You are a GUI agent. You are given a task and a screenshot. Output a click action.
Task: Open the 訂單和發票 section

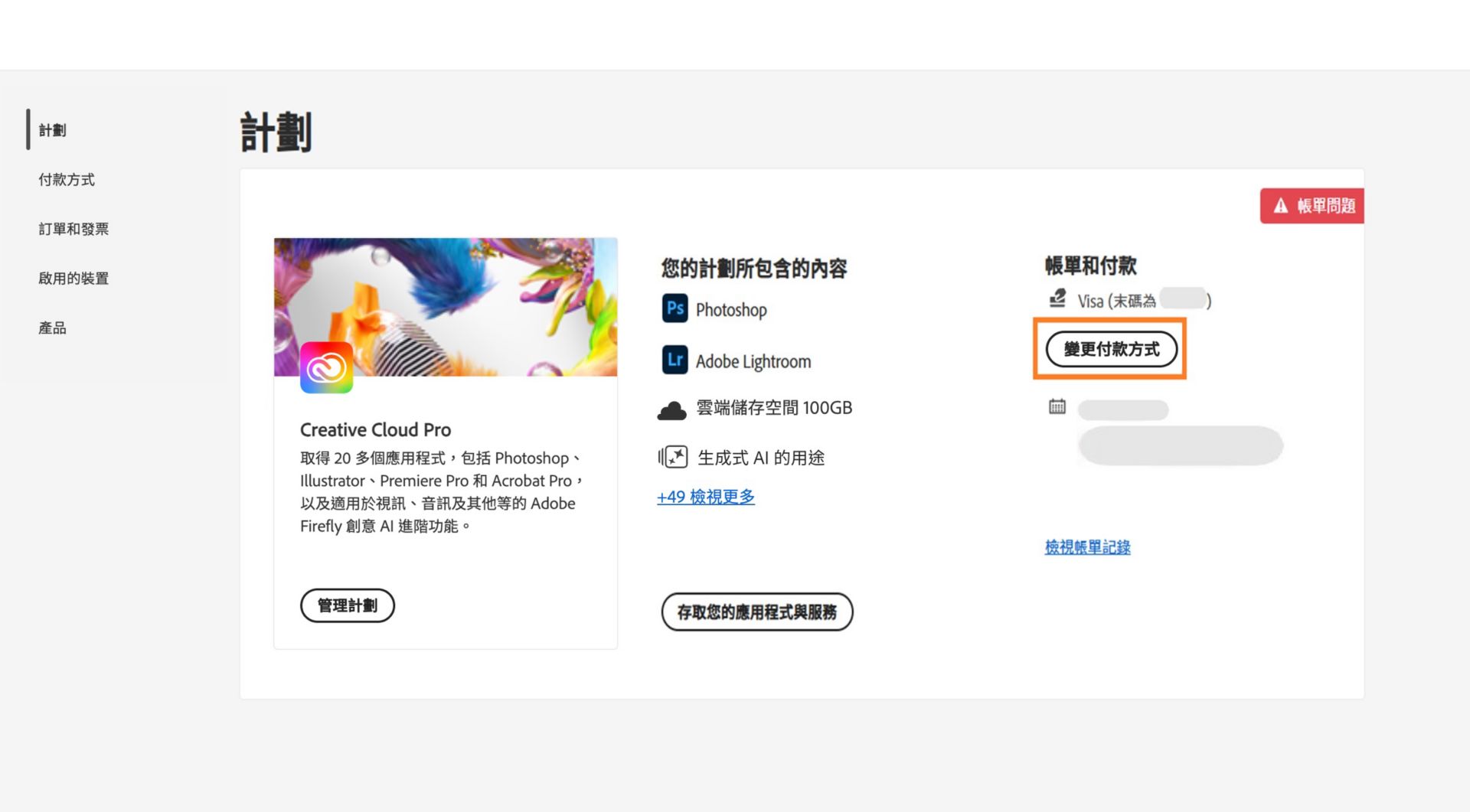[x=74, y=228]
